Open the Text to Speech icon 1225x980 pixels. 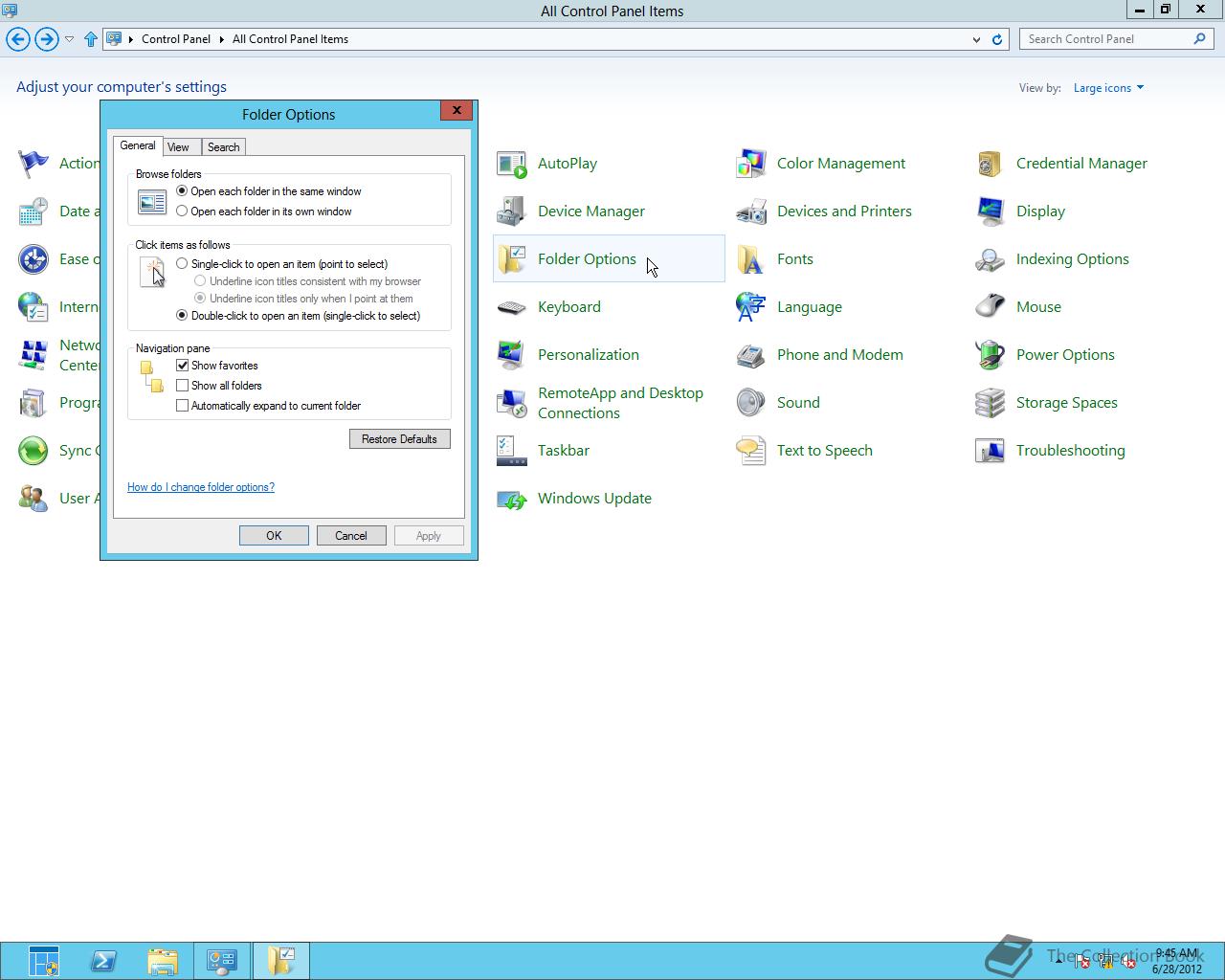tap(751, 451)
